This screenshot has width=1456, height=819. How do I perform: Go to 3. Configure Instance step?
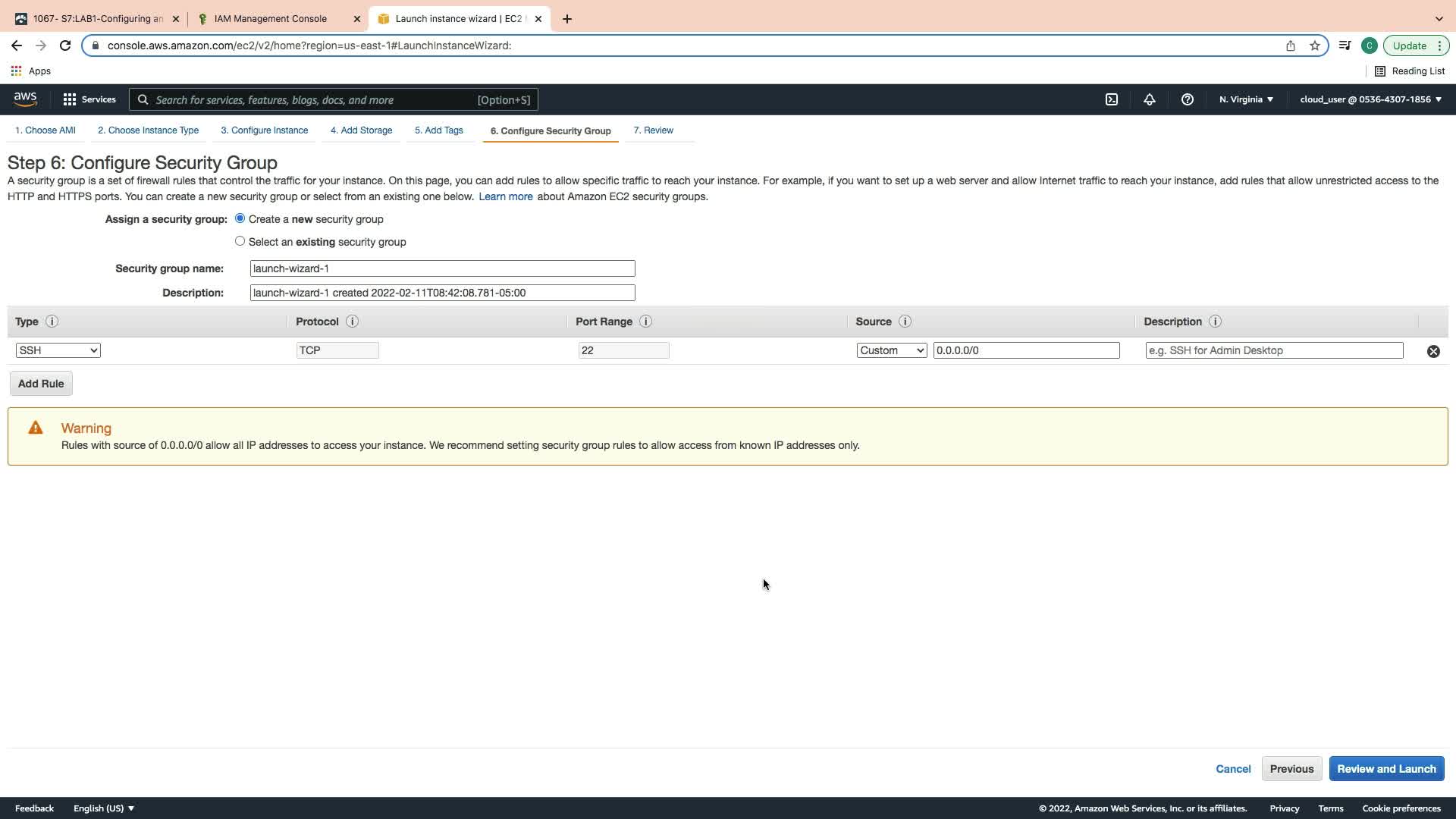pos(264,130)
